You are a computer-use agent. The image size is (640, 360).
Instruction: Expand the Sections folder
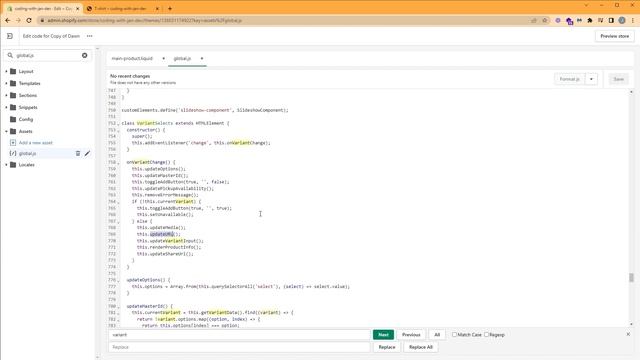click(x=6, y=95)
